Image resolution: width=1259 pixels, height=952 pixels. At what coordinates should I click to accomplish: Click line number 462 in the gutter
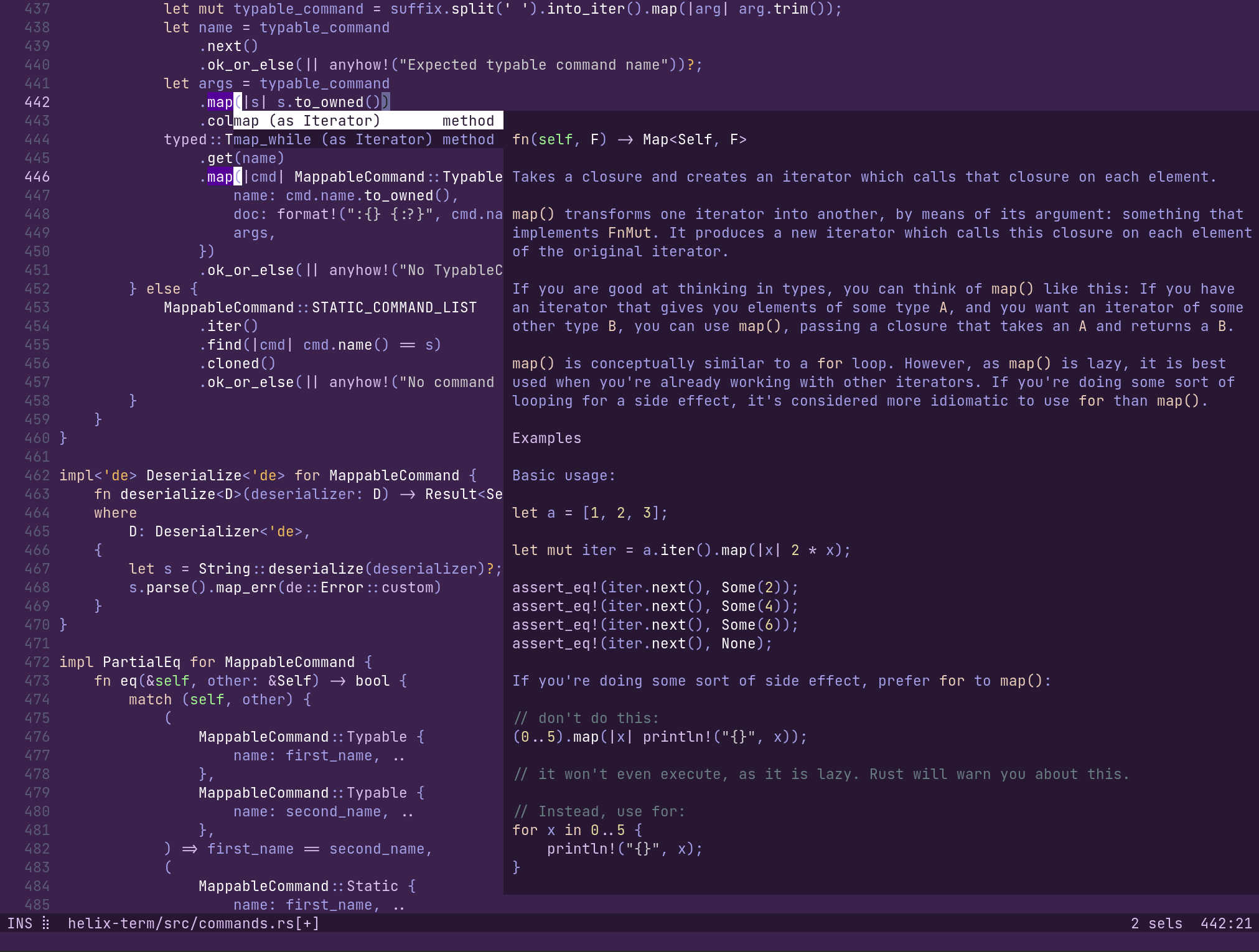point(37,475)
